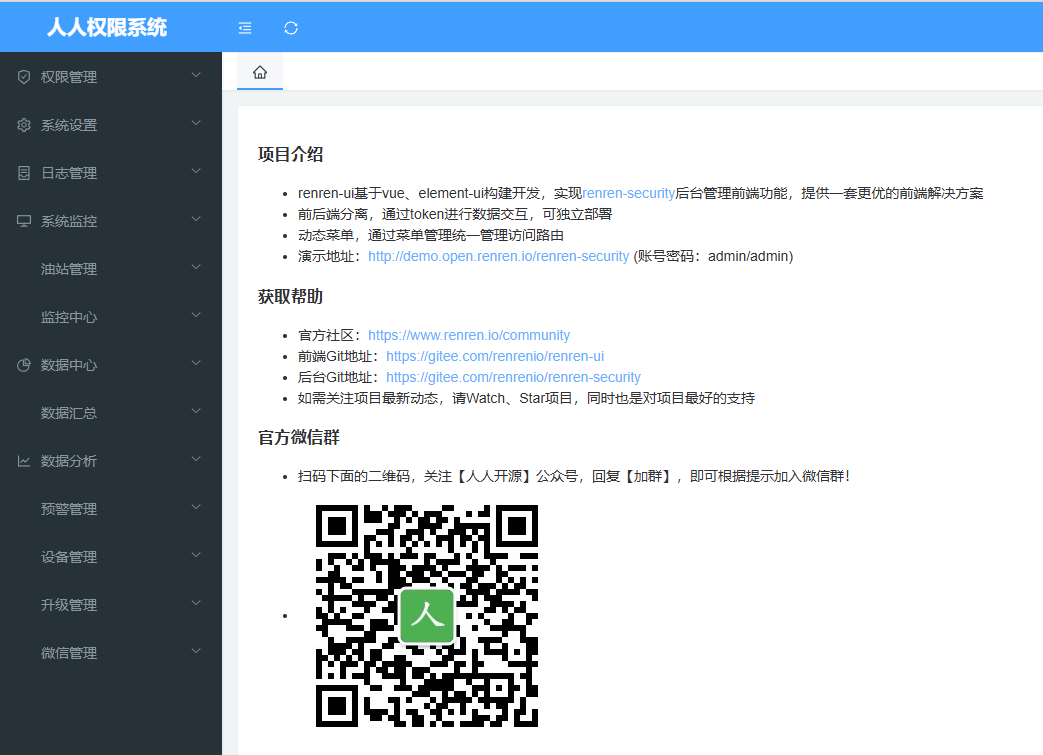Click the 人人权限系统 title logo
Screen dimensions: 1043x755
pos(107,27)
